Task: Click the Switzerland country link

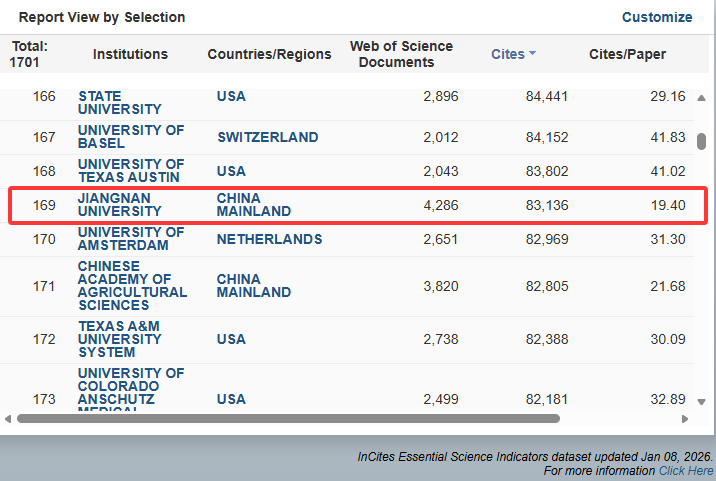Action: 267,137
